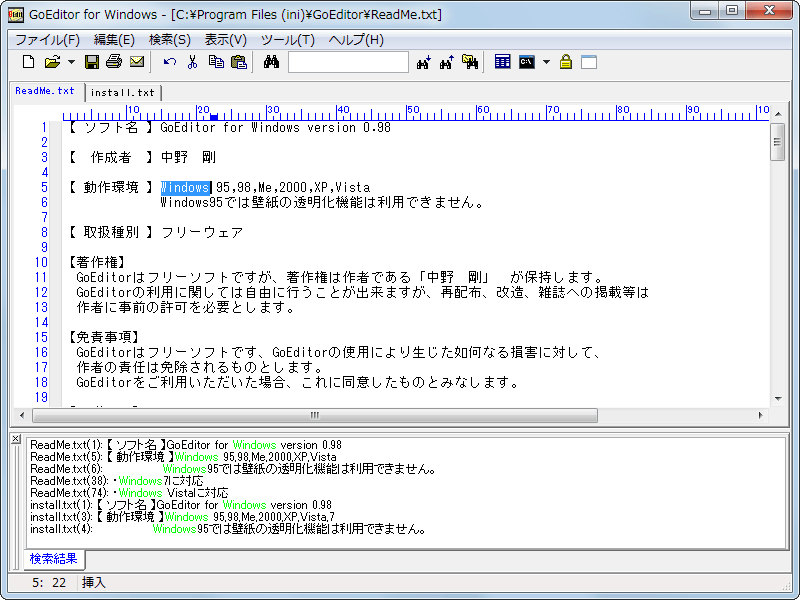Send file by mail with the envelope icon

[137, 62]
